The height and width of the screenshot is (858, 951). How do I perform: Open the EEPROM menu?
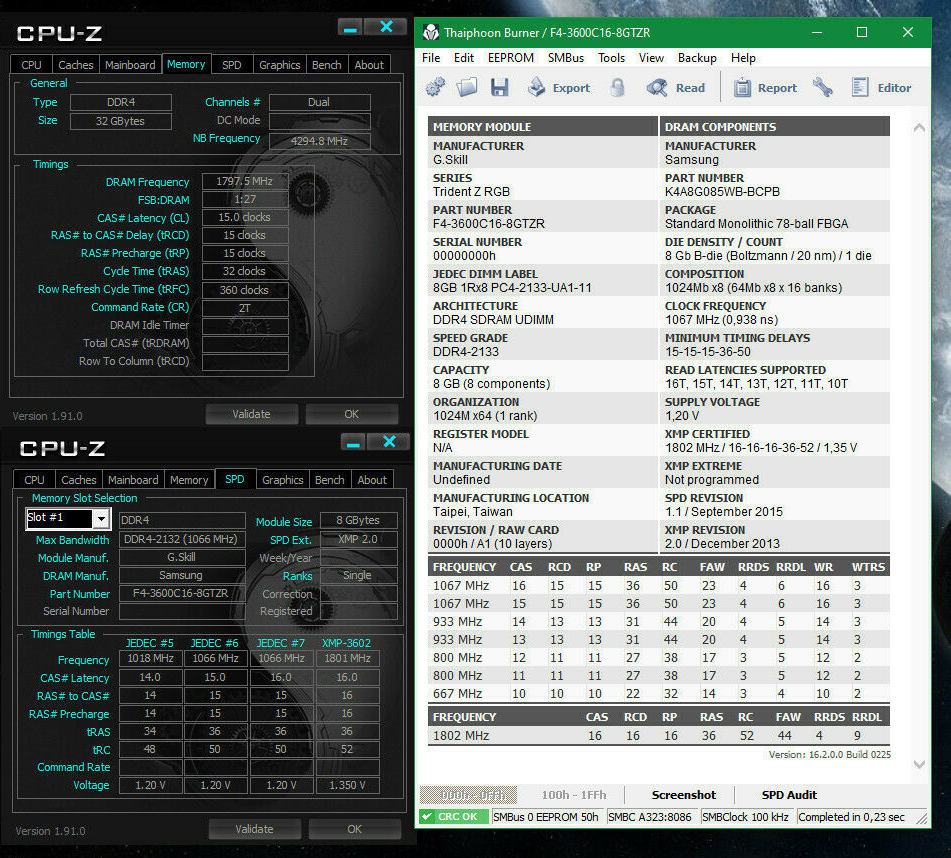tap(511, 58)
